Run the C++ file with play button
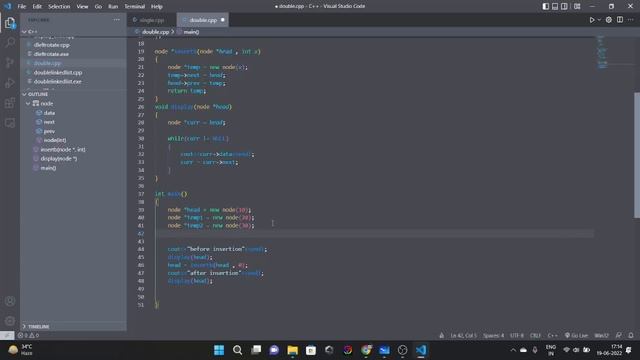 pyautogui.click(x=592, y=20)
